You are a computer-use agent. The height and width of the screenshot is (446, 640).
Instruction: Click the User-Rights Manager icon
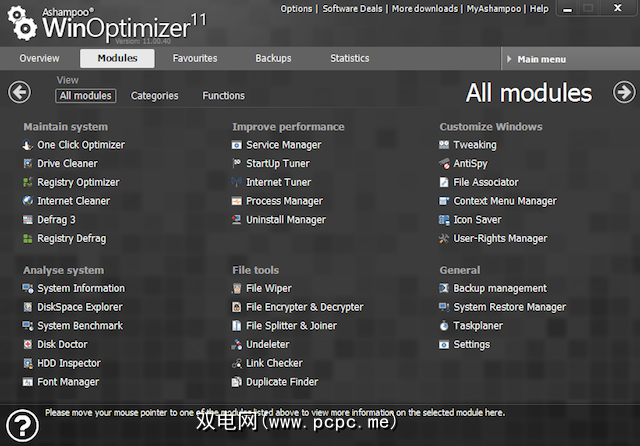(x=444, y=239)
